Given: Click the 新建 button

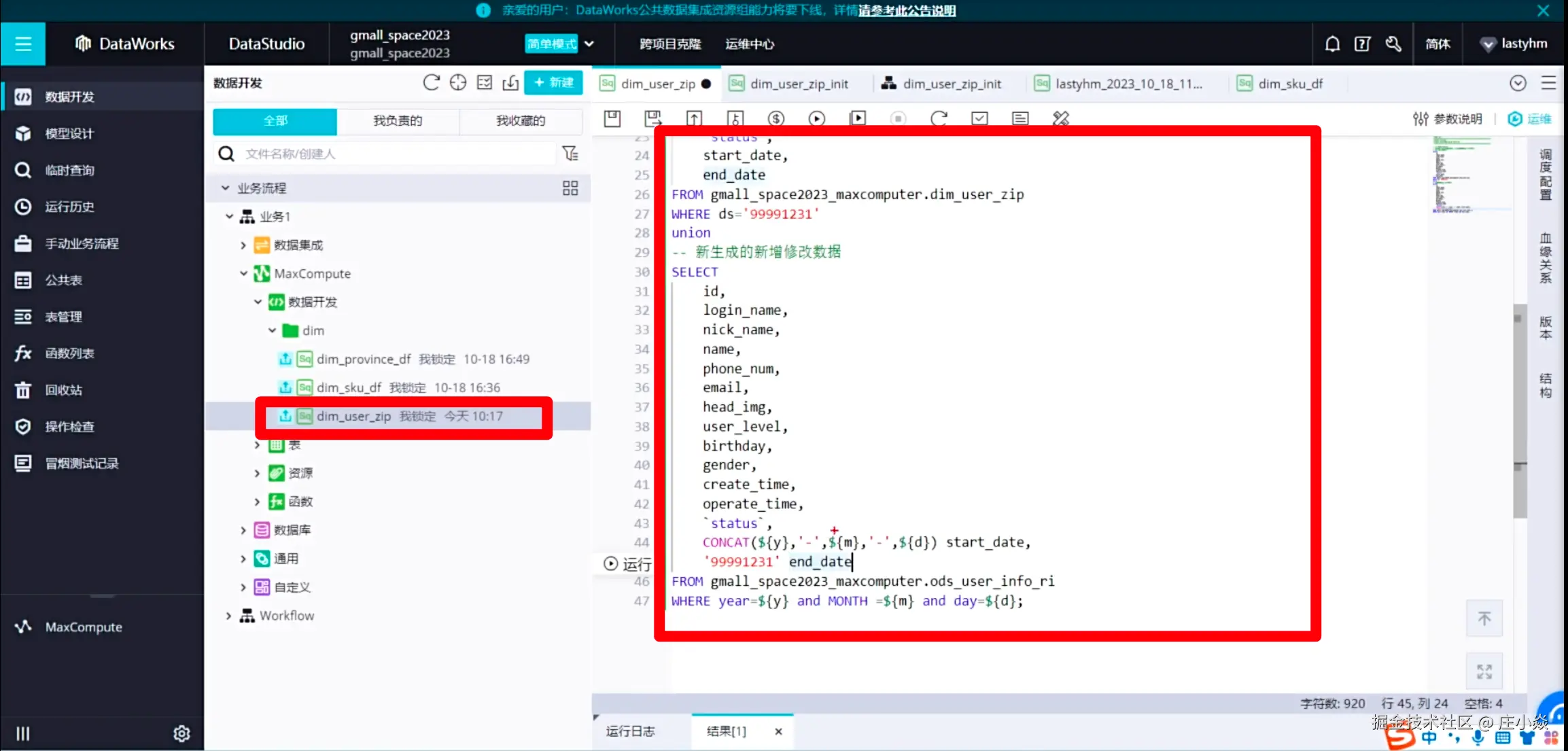Looking at the screenshot, I should [x=553, y=83].
